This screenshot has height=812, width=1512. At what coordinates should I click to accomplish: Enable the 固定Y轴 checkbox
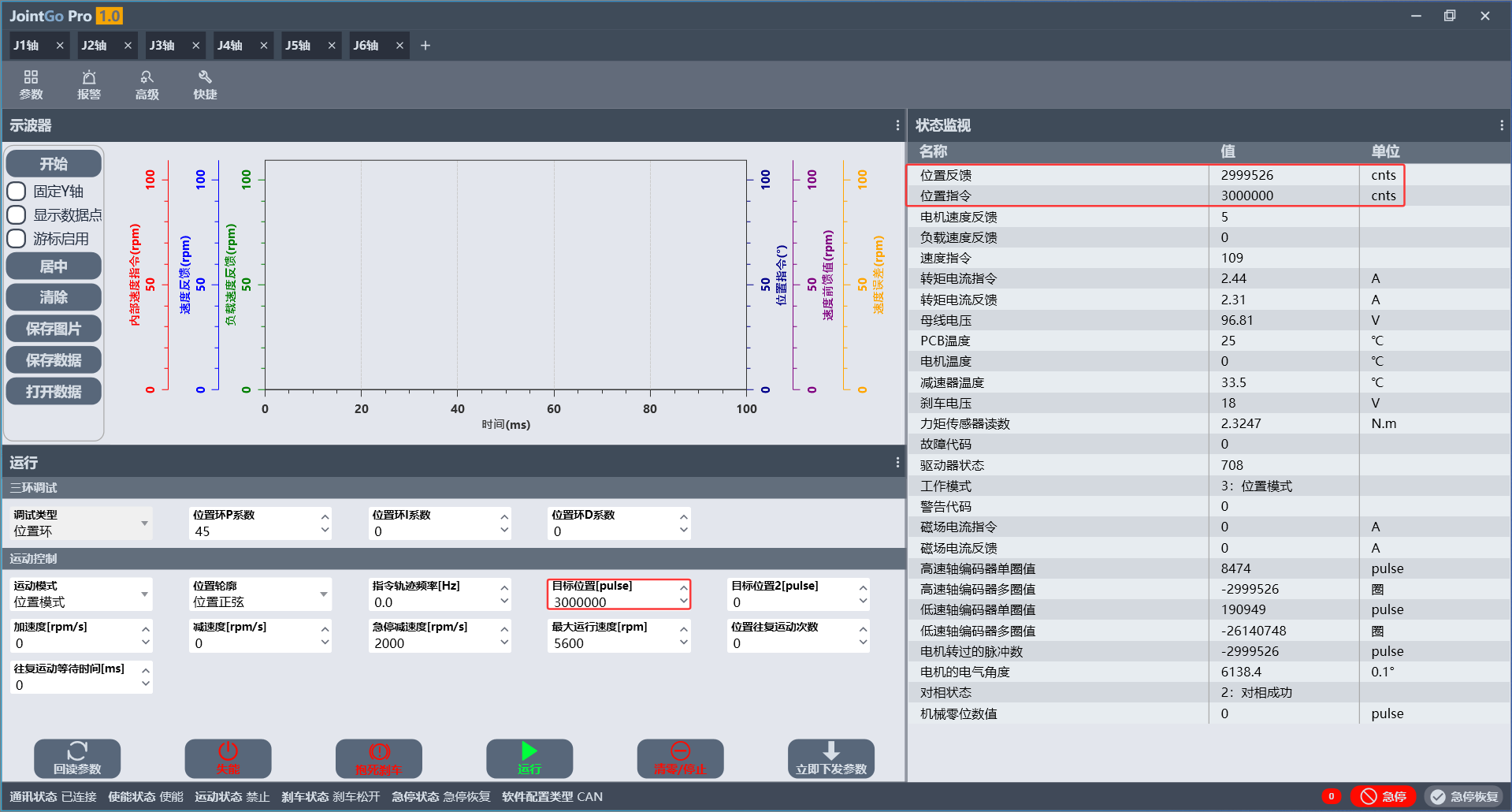(x=17, y=192)
